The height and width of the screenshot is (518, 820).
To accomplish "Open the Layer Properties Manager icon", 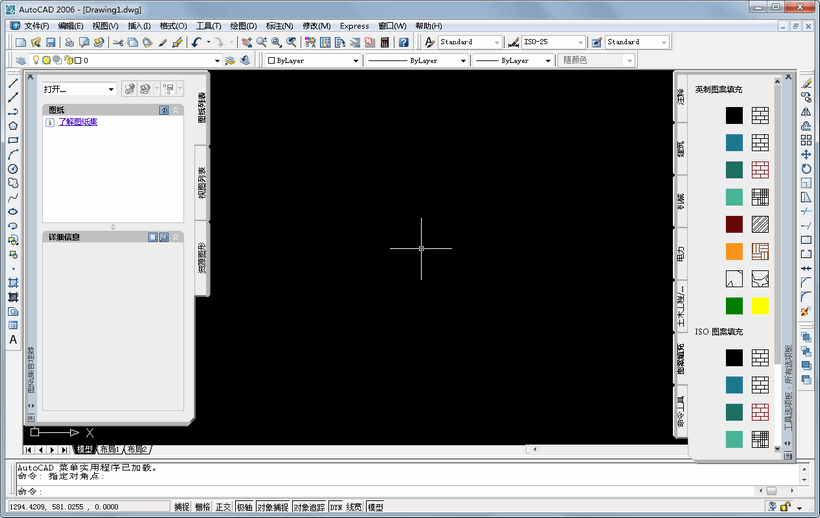I will pyautogui.click(x=21, y=61).
